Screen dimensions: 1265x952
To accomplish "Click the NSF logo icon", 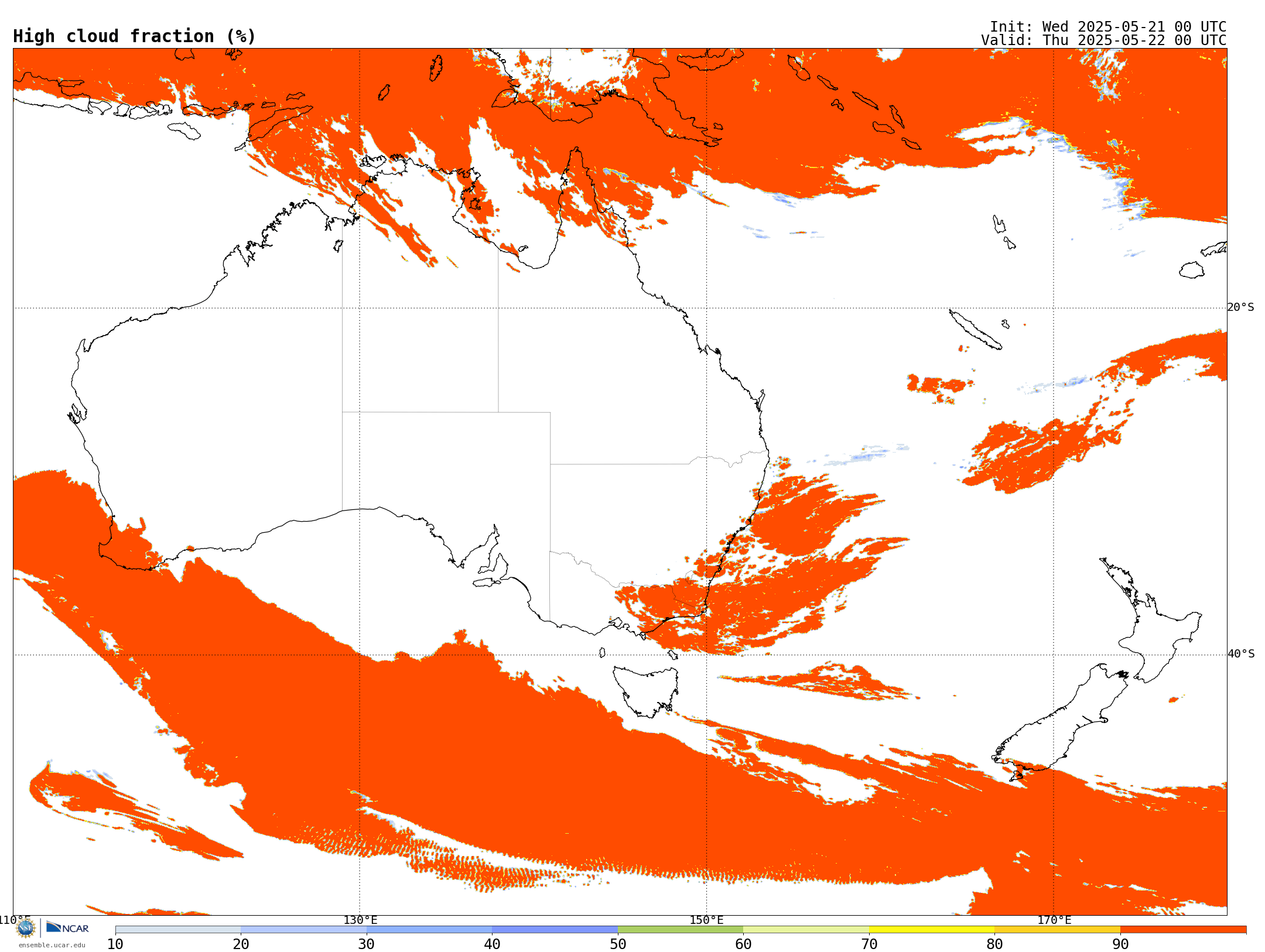I will pos(26,928).
